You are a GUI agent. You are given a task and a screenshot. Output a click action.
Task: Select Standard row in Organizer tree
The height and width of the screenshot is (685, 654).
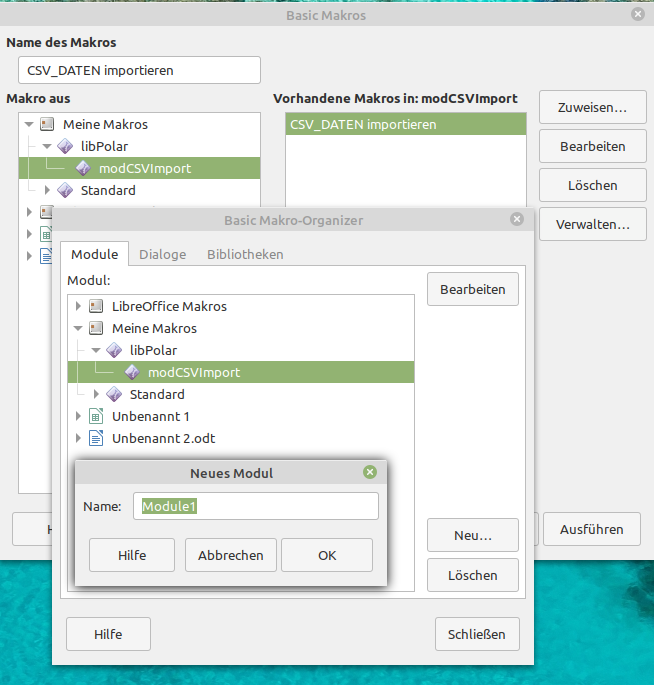241,394
